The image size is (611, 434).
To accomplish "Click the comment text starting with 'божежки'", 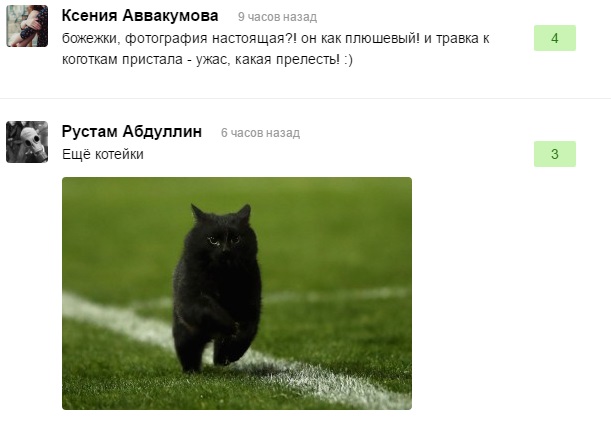I will 275,49.
